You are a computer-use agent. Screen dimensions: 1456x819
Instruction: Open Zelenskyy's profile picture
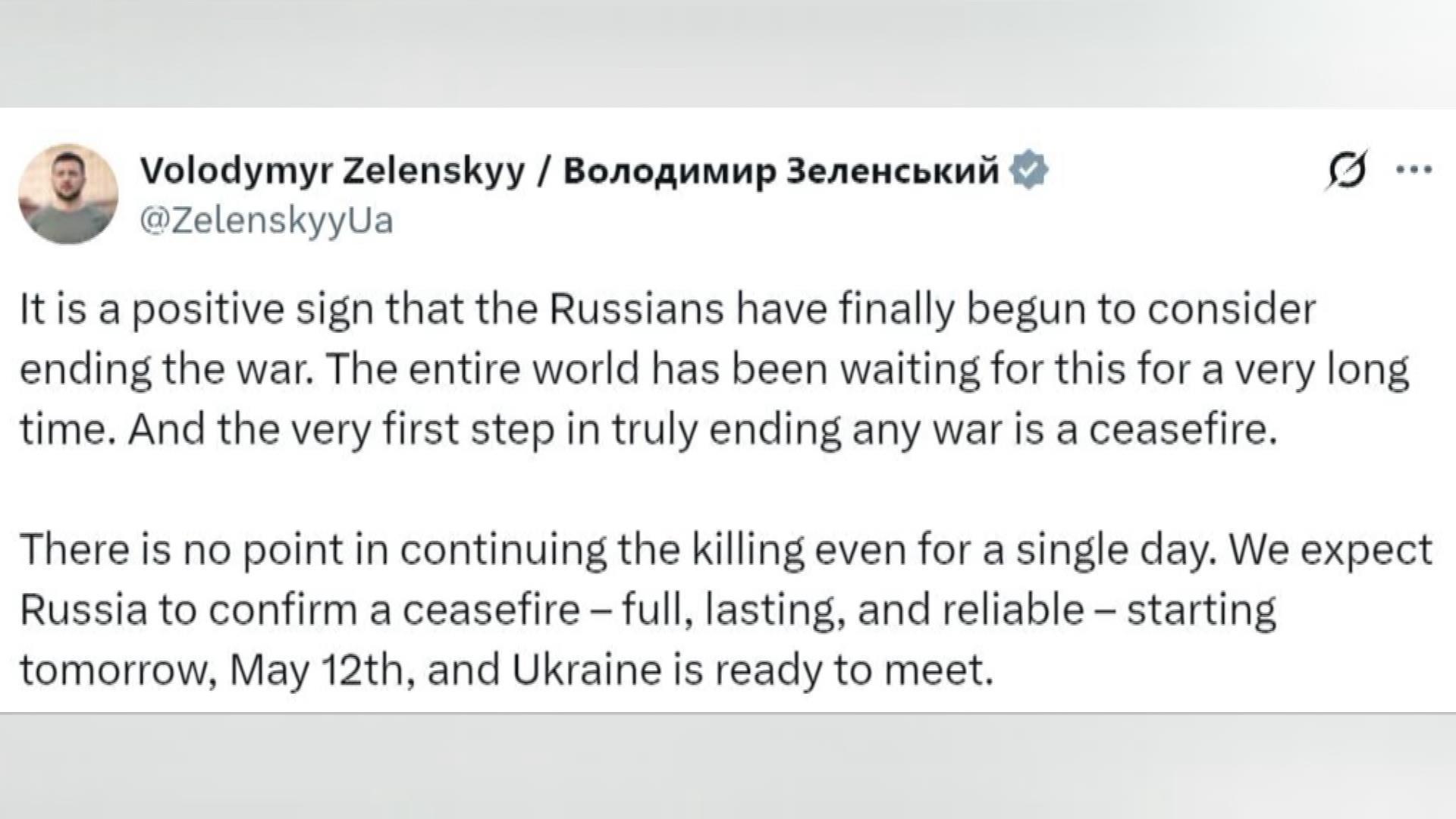click(68, 193)
